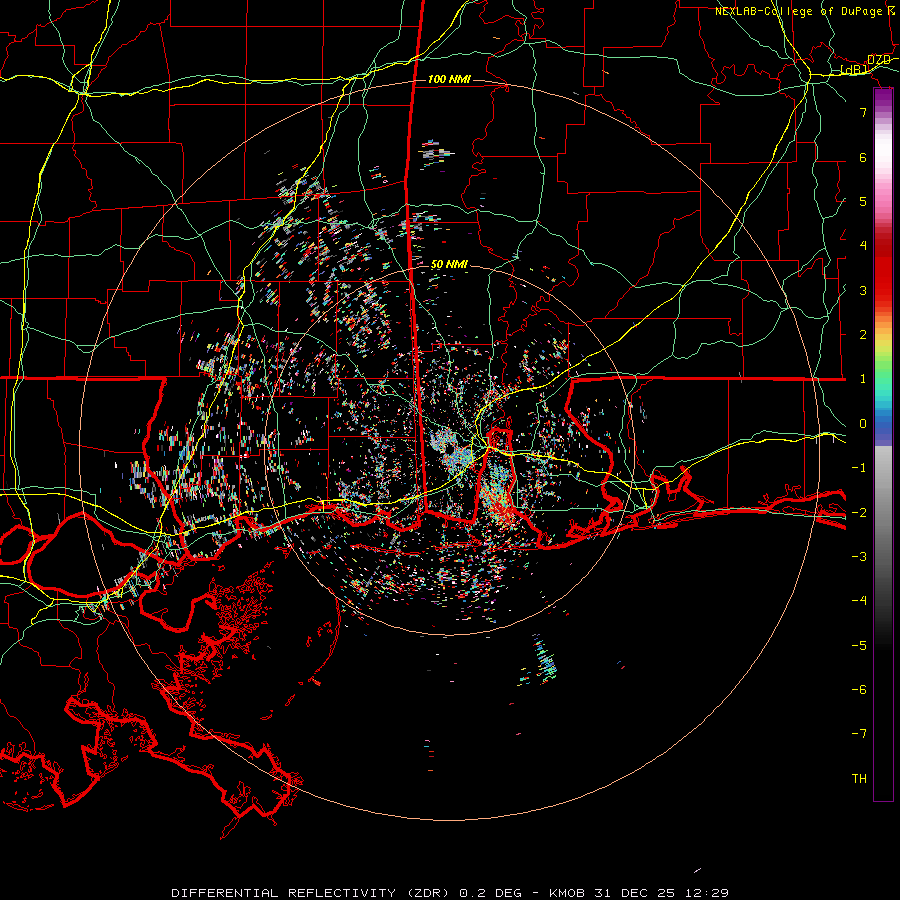Click the -3 label on the color scale

[859, 557]
